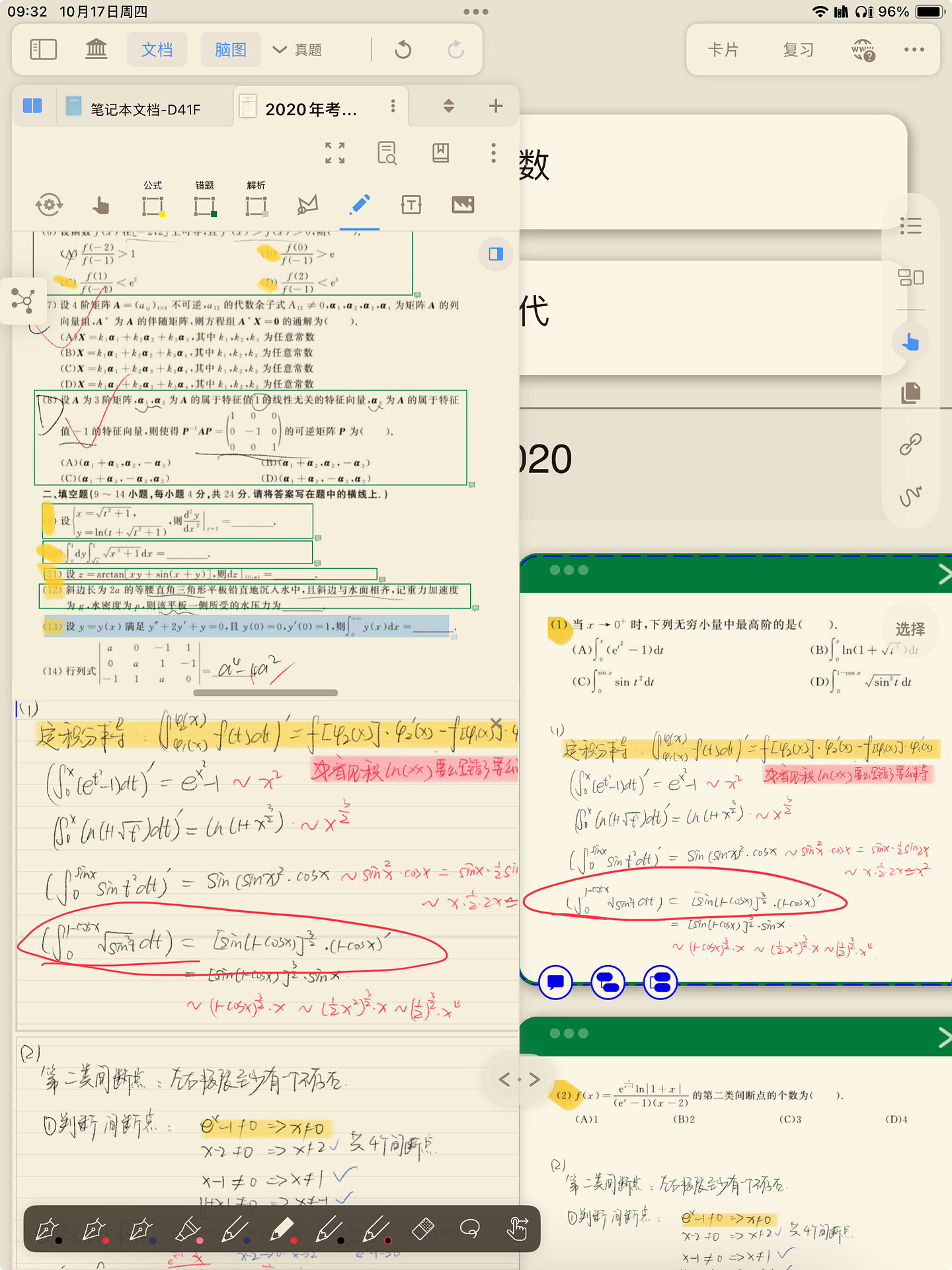Image resolution: width=952 pixels, height=1270 pixels.
Task: Tap the 选择 button on card
Action: point(910,629)
